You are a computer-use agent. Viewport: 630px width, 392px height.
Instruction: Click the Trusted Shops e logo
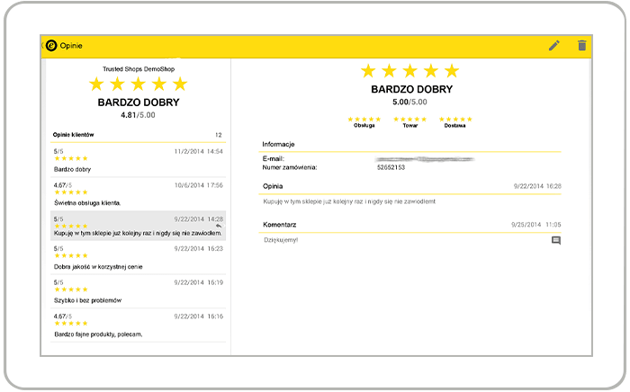[x=51, y=45]
